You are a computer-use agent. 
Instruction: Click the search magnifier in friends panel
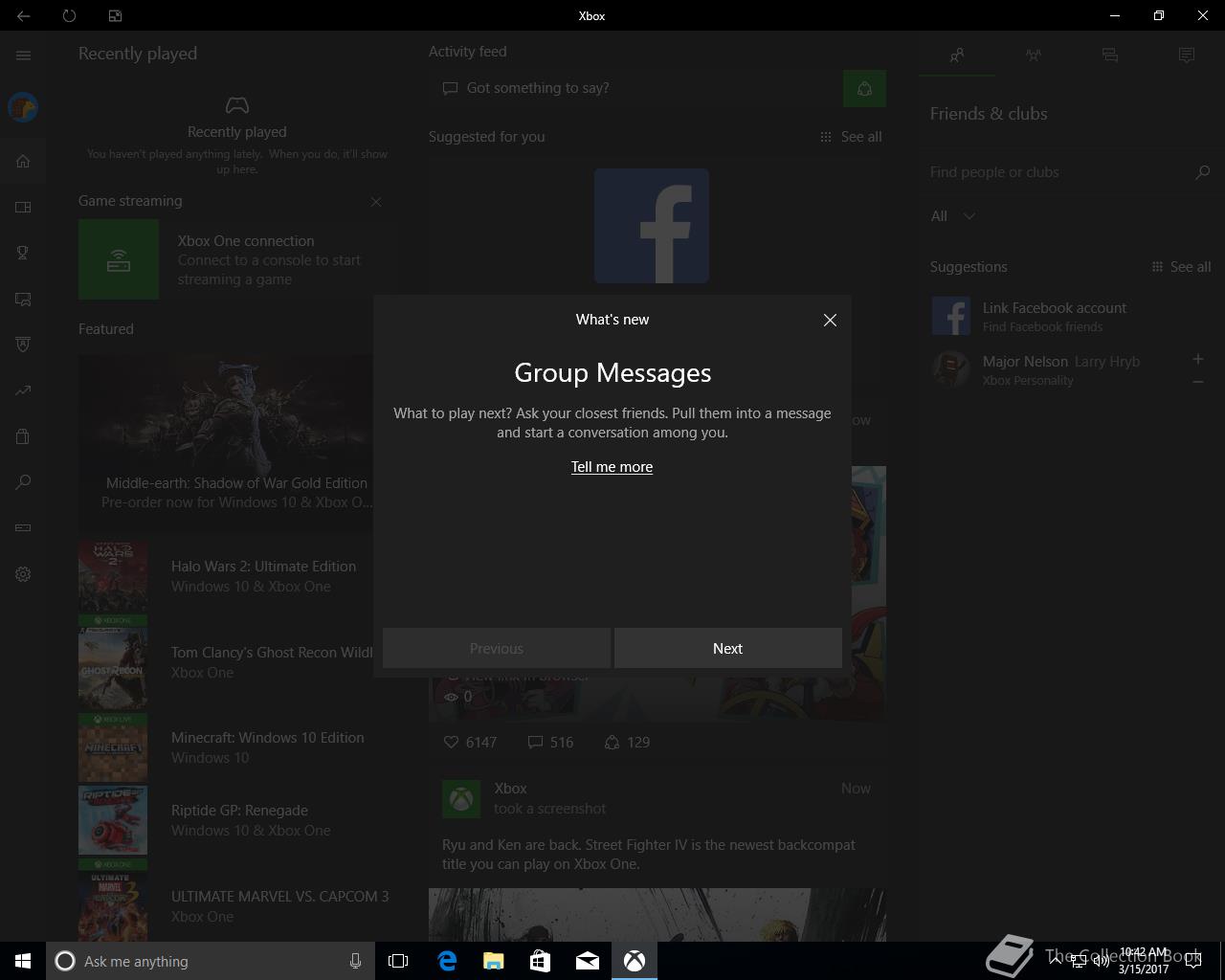(1203, 172)
